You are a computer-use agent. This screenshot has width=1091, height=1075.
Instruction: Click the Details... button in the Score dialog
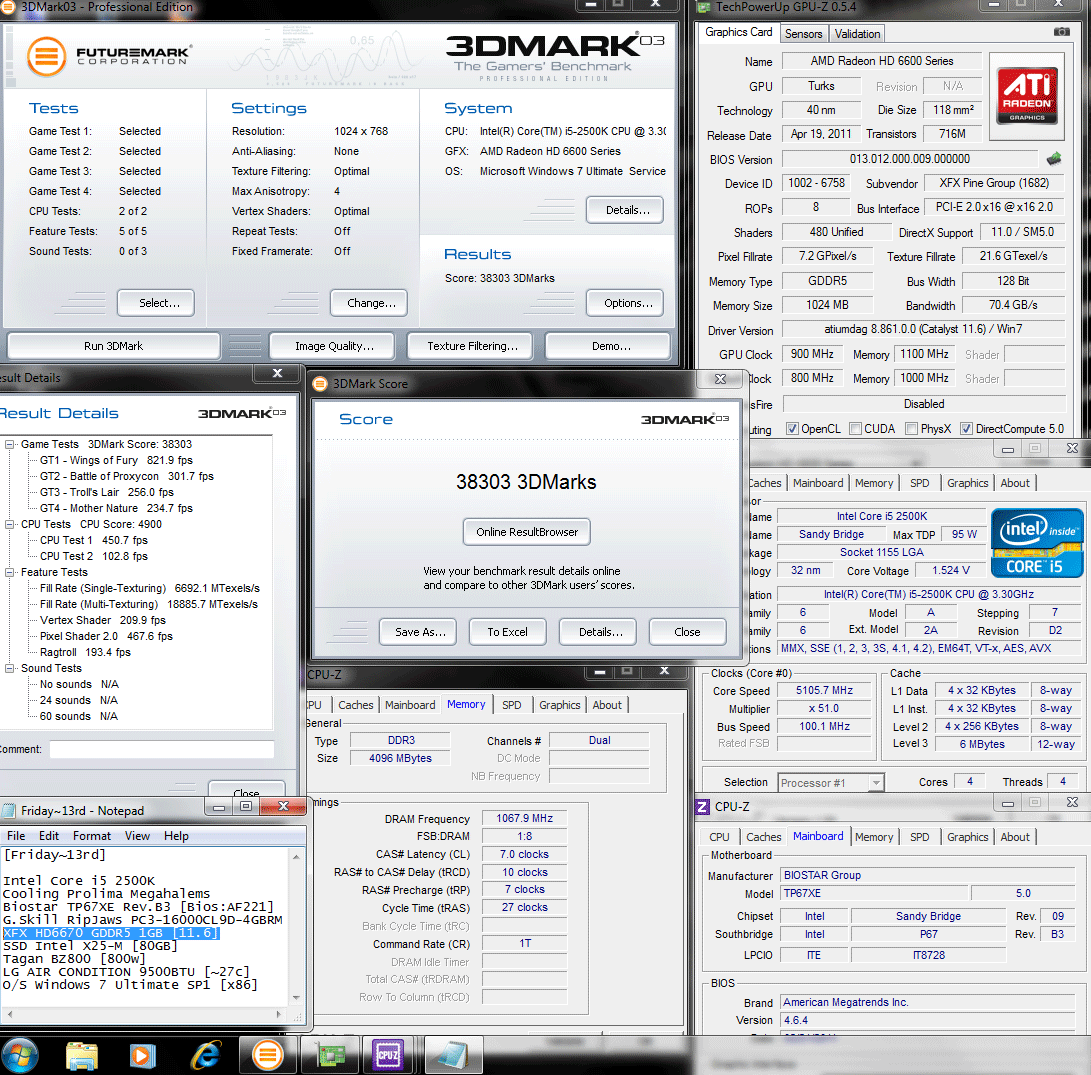(x=600, y=632)
